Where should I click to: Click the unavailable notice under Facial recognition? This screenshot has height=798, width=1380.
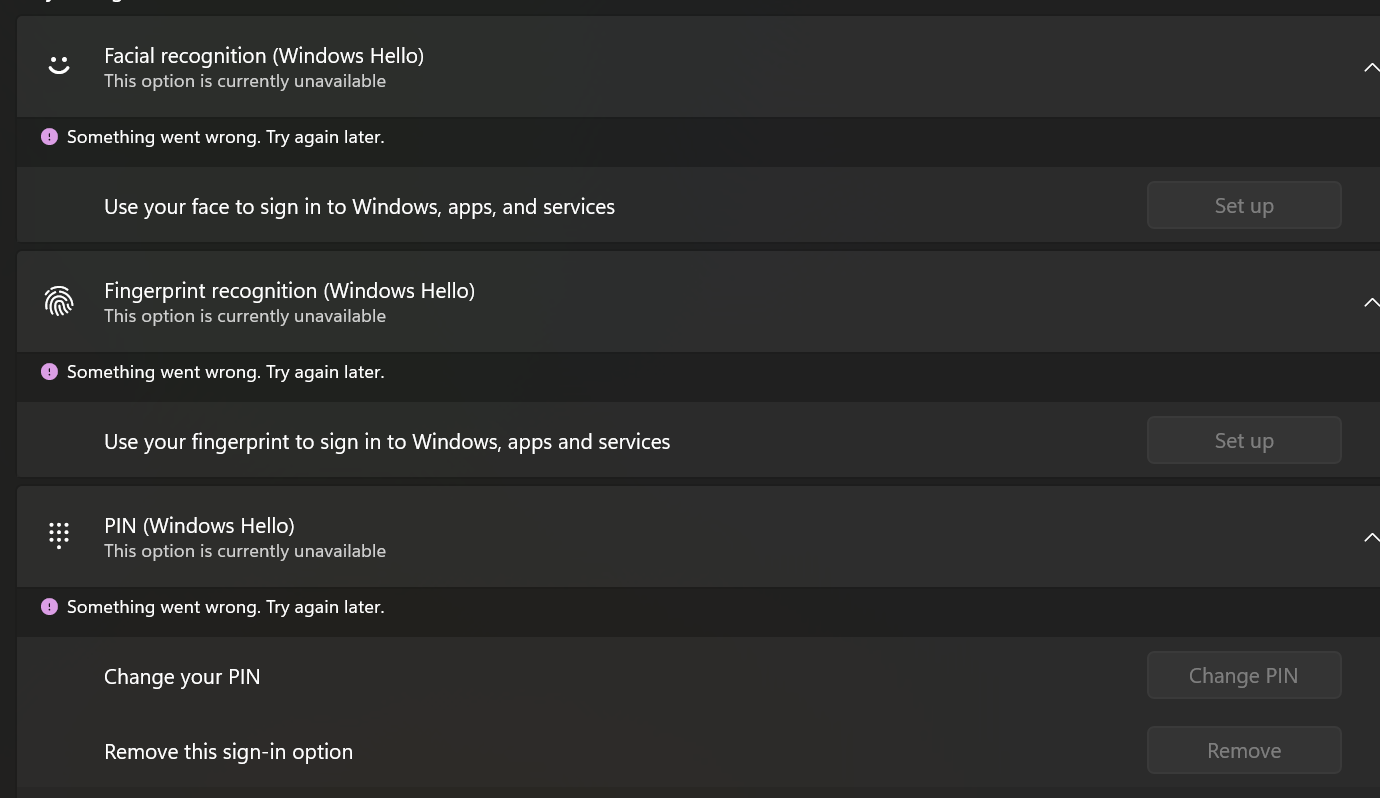[x=245, y=81]
